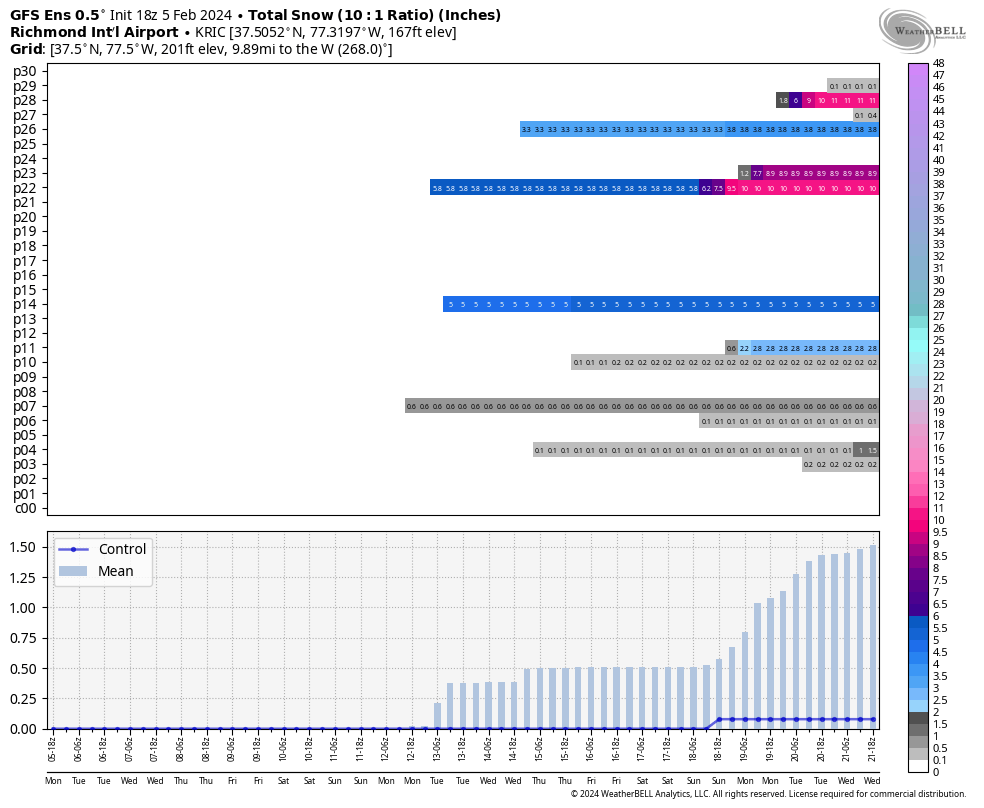Click the '7.7' cell in the p23 row
This screenshot has width=984, height=808.
pos(757,173)
